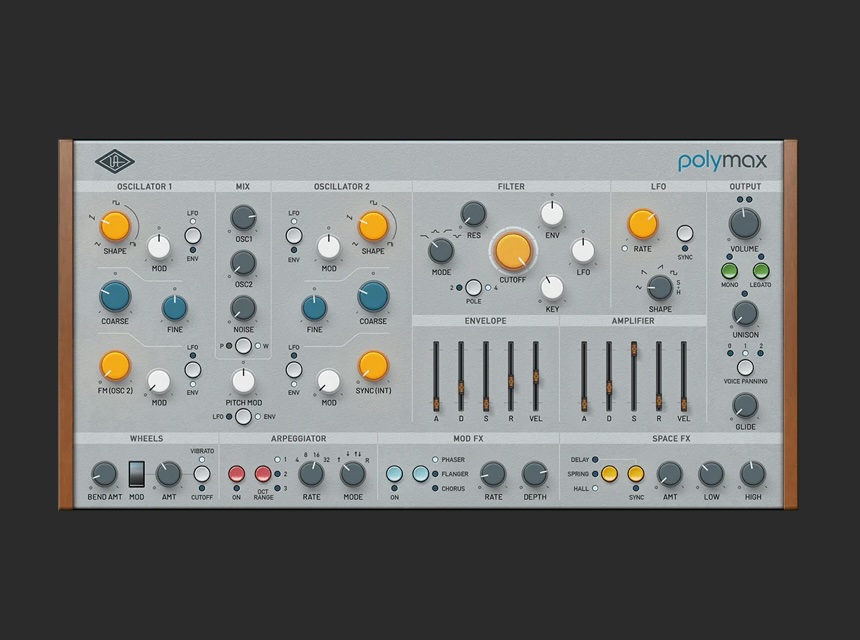Click the Envelope VEL slider handle

coord(536,376)
